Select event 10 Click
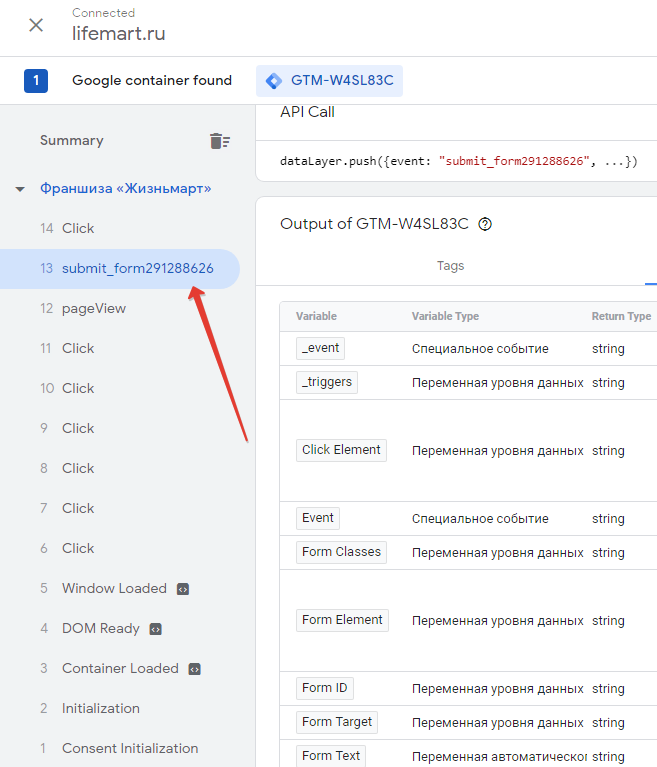The width and height of the screenshot is (657, 767). [x=120, y=388]
